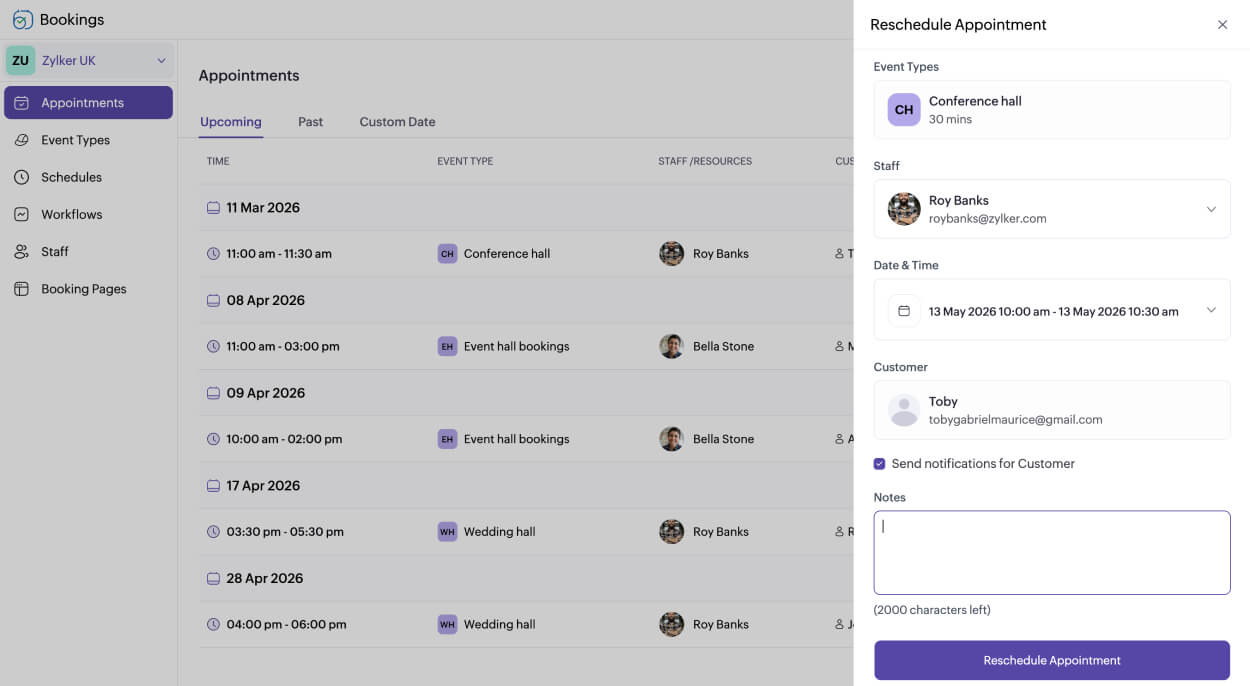
Task: Expand the Date & Time picker
Action: coord(1211,310)
